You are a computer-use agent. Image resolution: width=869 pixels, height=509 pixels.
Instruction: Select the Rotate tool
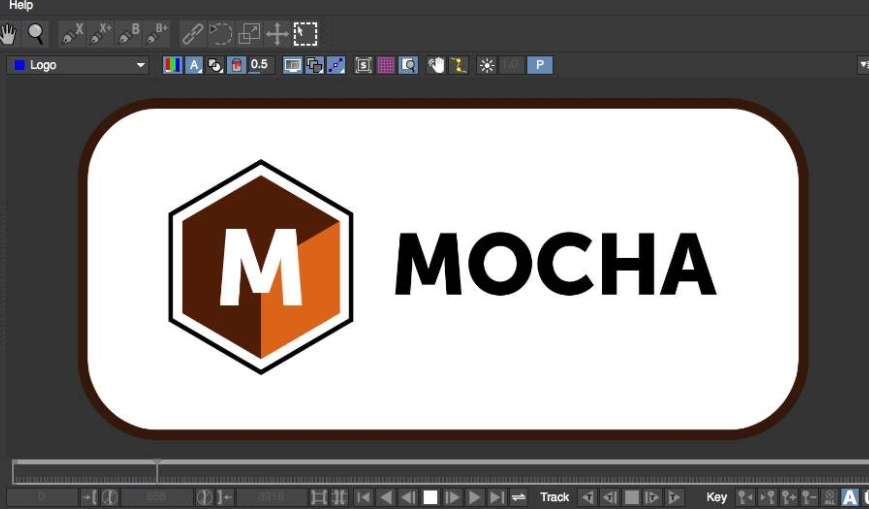221,34
